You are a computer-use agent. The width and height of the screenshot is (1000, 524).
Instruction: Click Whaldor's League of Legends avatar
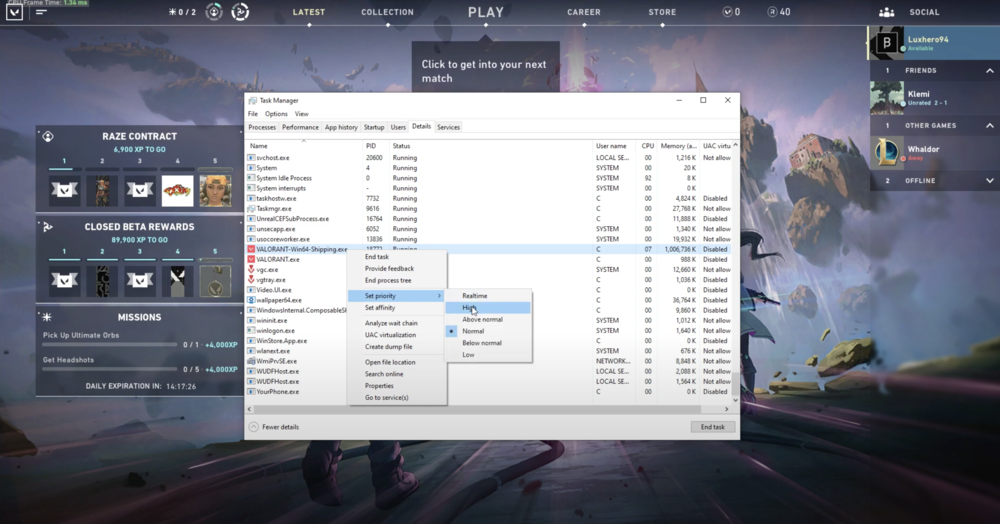click(886, 153)
